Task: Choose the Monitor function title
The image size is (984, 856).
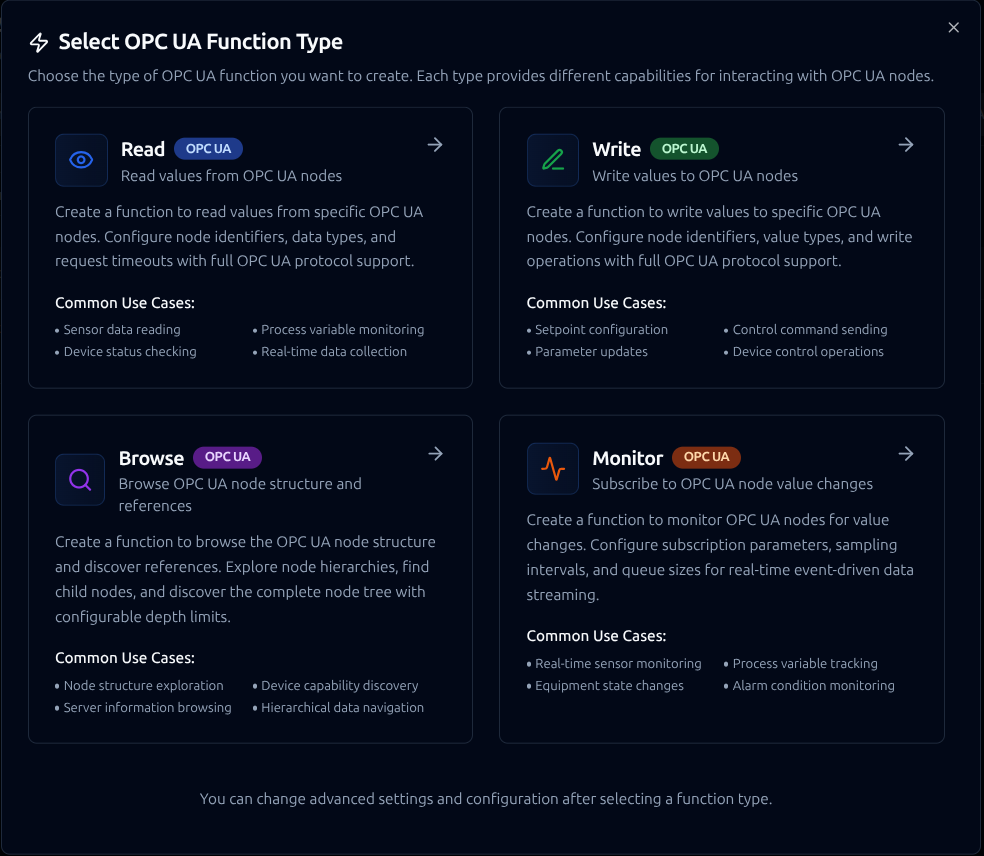Action: [x=627, y=458]
